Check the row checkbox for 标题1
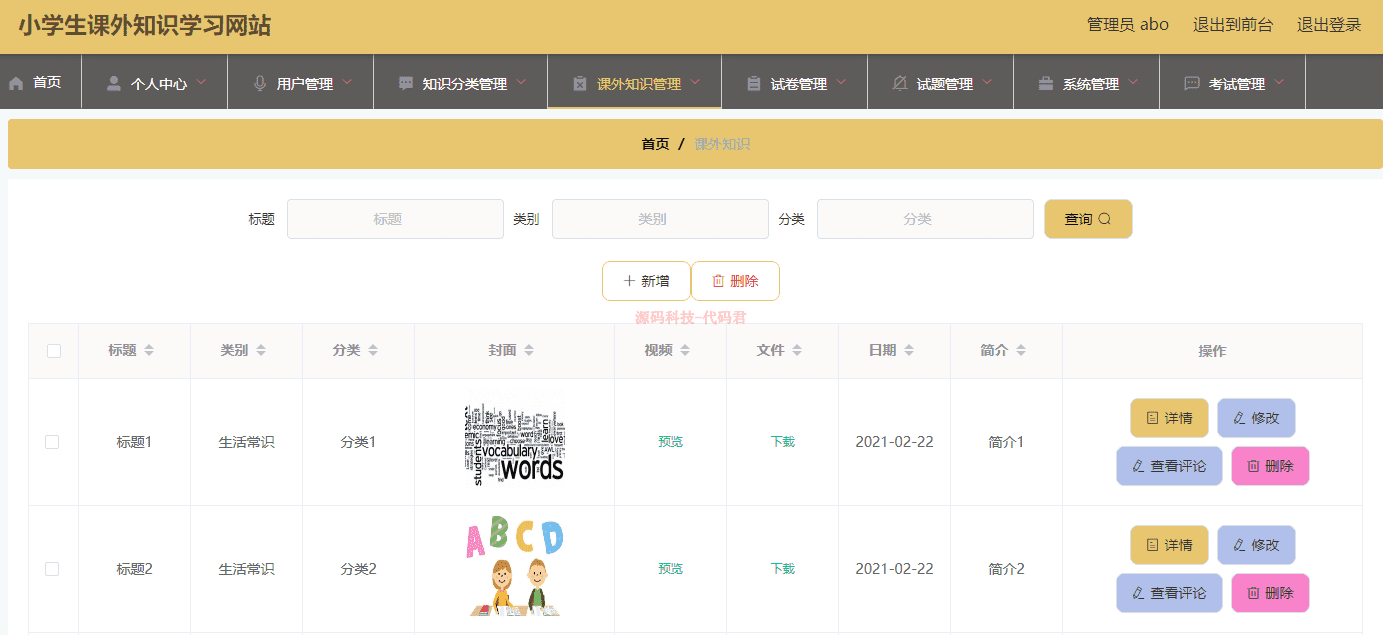 click(52, 442)
